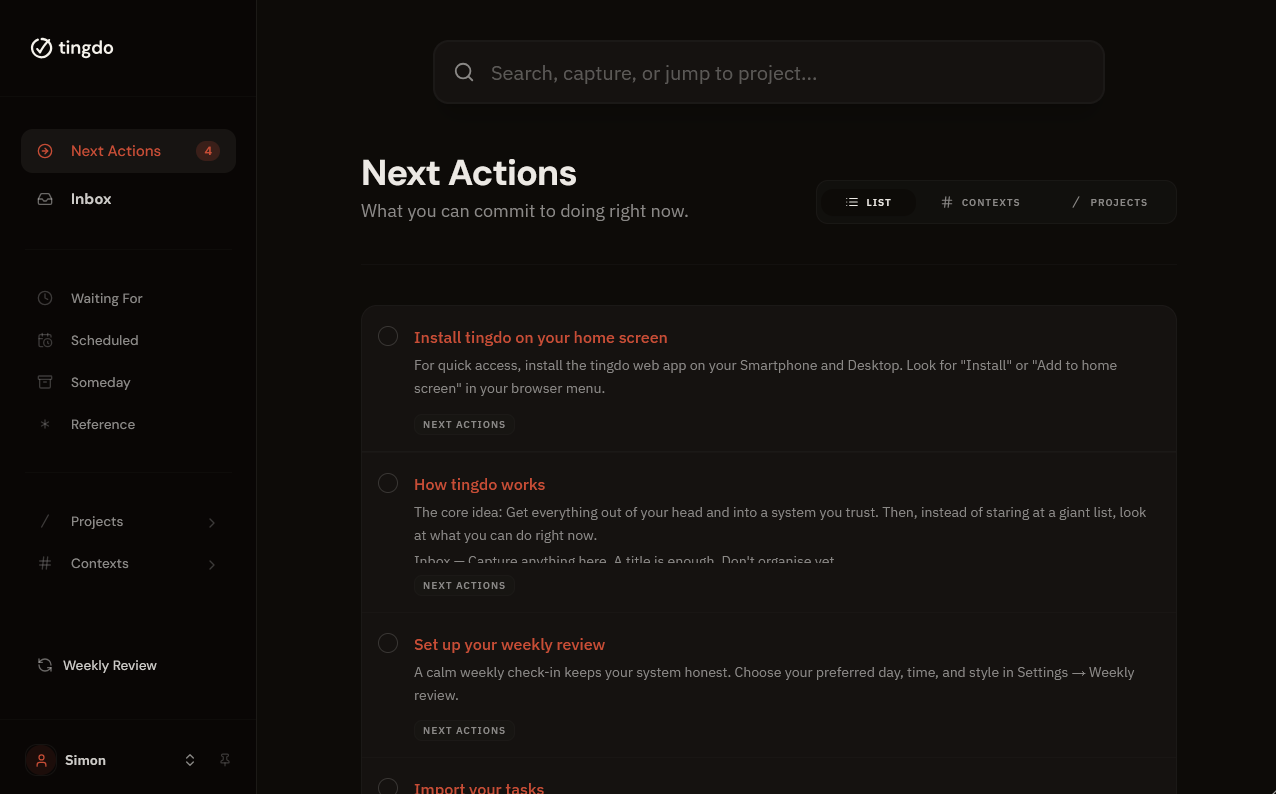The height and width of the screenshot is (794, 1276).
Task: Pin the sidebar using the pin icon
Action: 225,760
